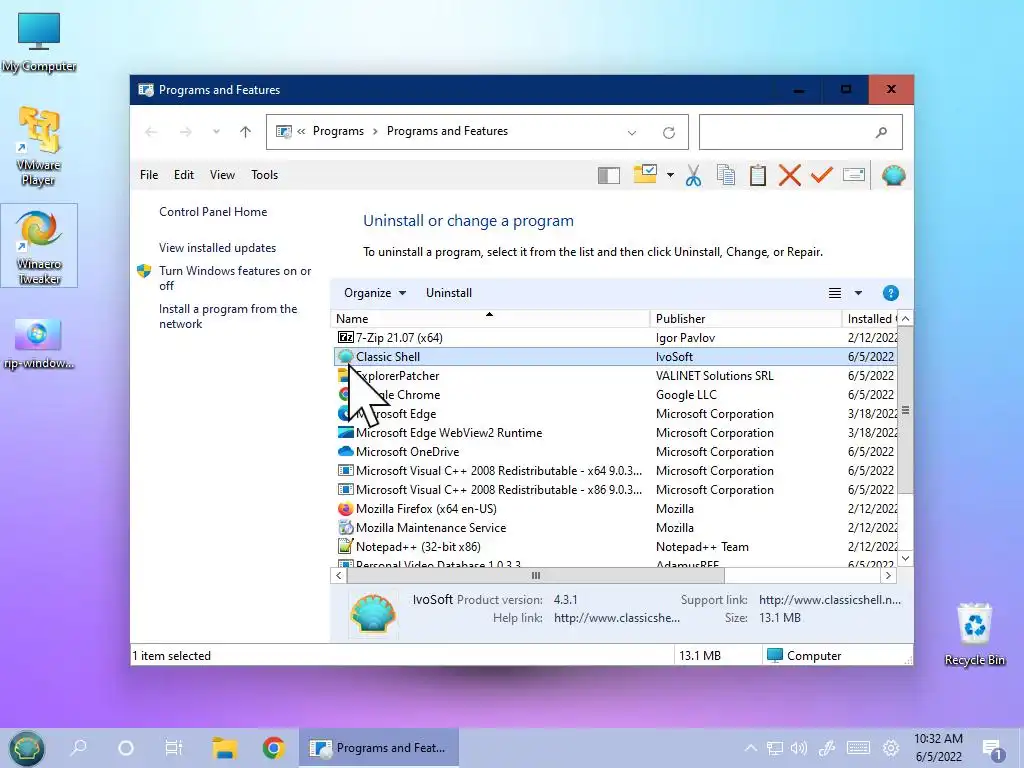This screenshot has height=768, width=1024.
Task: Select Mozilla Maintenance Service entry
Action: [x=614, y=527]
